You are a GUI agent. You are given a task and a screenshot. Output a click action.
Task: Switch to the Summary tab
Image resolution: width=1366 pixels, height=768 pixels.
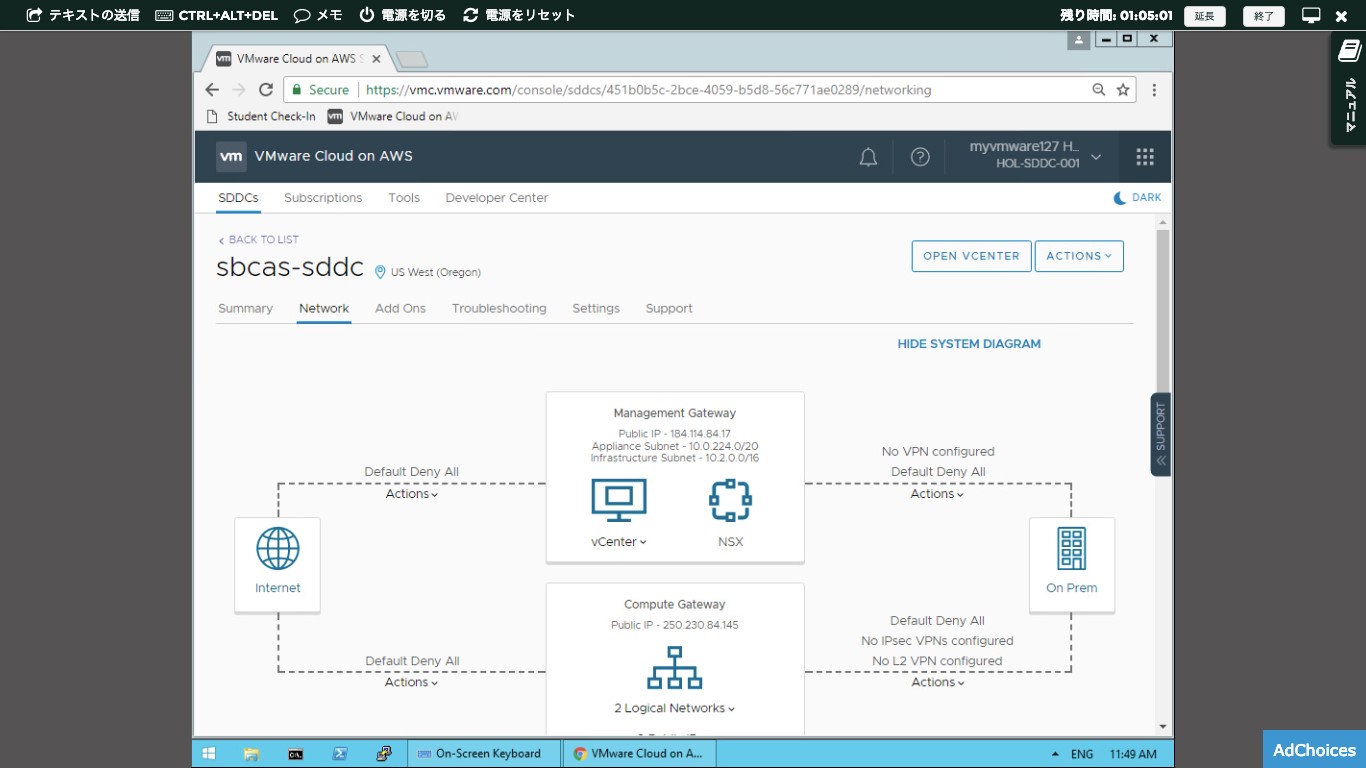[x=245, y=309]
